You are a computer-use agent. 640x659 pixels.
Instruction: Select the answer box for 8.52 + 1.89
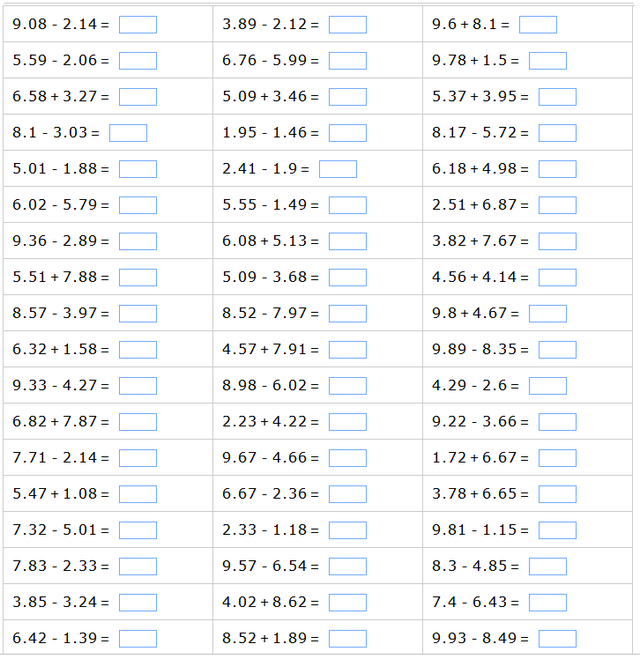coord(348,639)
